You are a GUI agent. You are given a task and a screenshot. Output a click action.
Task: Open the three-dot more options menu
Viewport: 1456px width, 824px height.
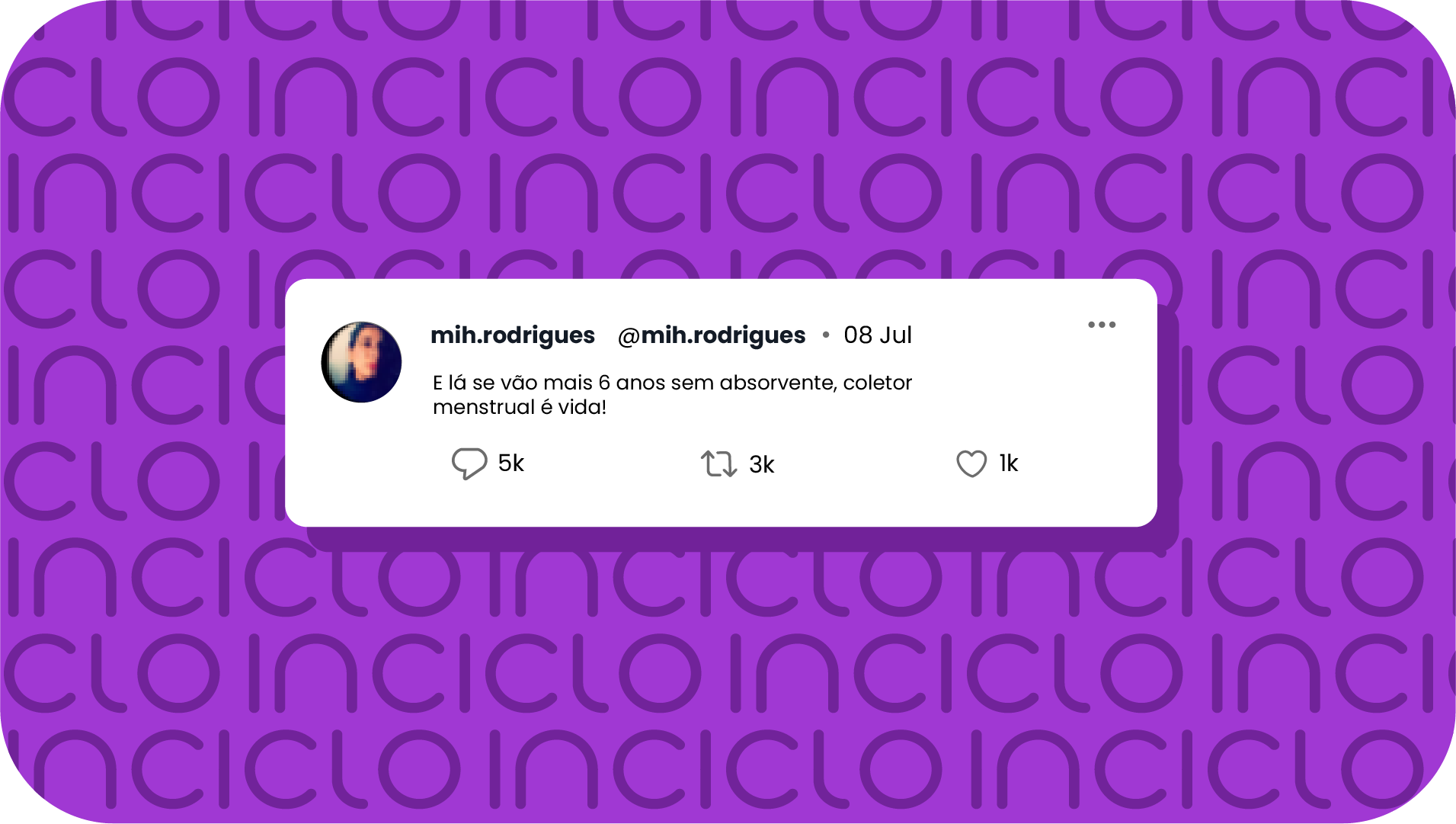1102,325
